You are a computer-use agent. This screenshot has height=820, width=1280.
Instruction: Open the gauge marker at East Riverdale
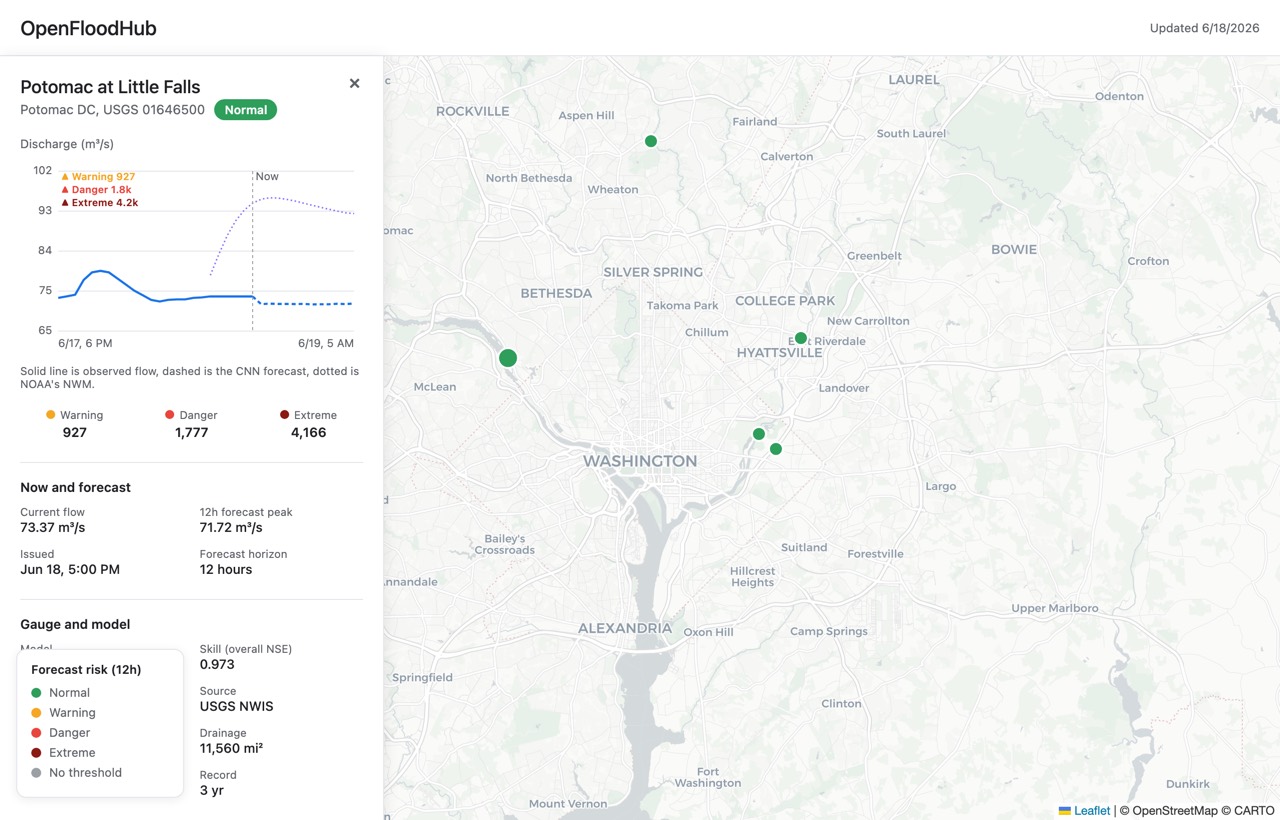click(801, 338)
